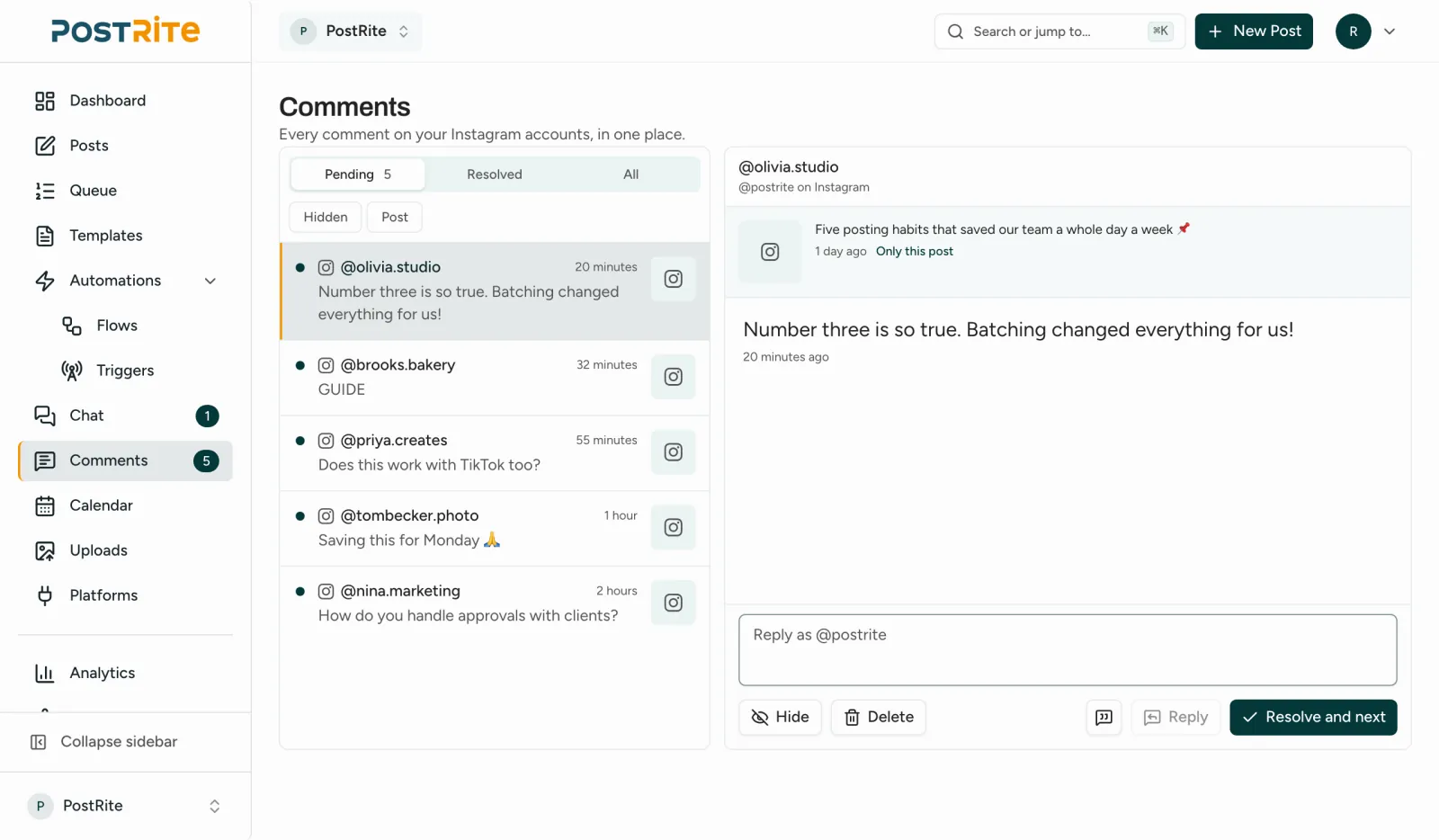Open the Calendar icon in sidebar
Screen dimensions: 1439x840
pos(45,505)
